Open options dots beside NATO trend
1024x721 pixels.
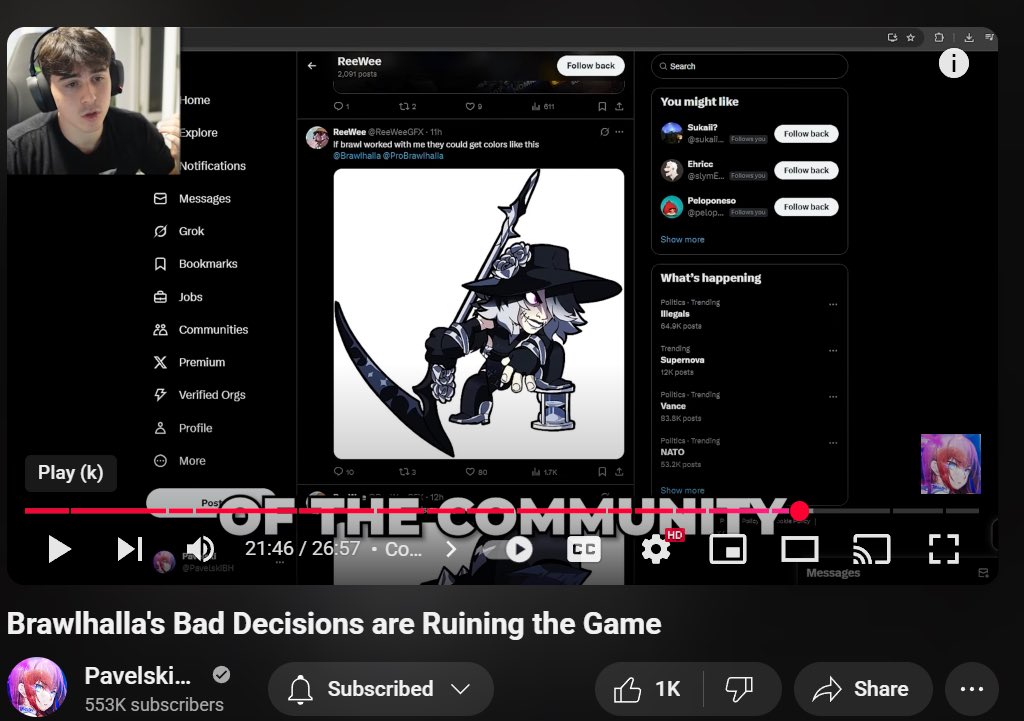pos(833,443)
